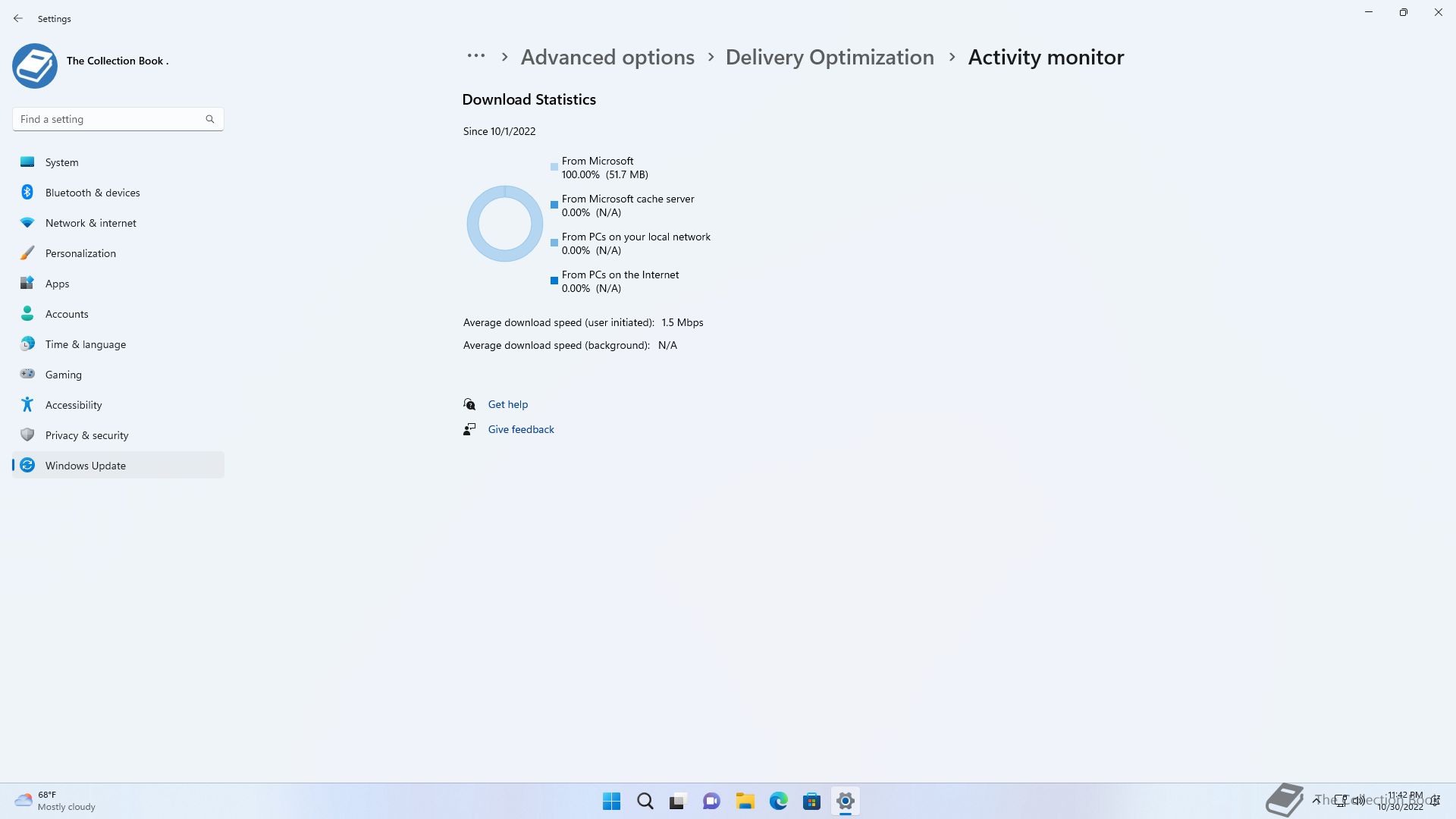The image size is (1456, 819).
Task: Click the From Microsoft legend swatch
Action: tap(554, 167)
